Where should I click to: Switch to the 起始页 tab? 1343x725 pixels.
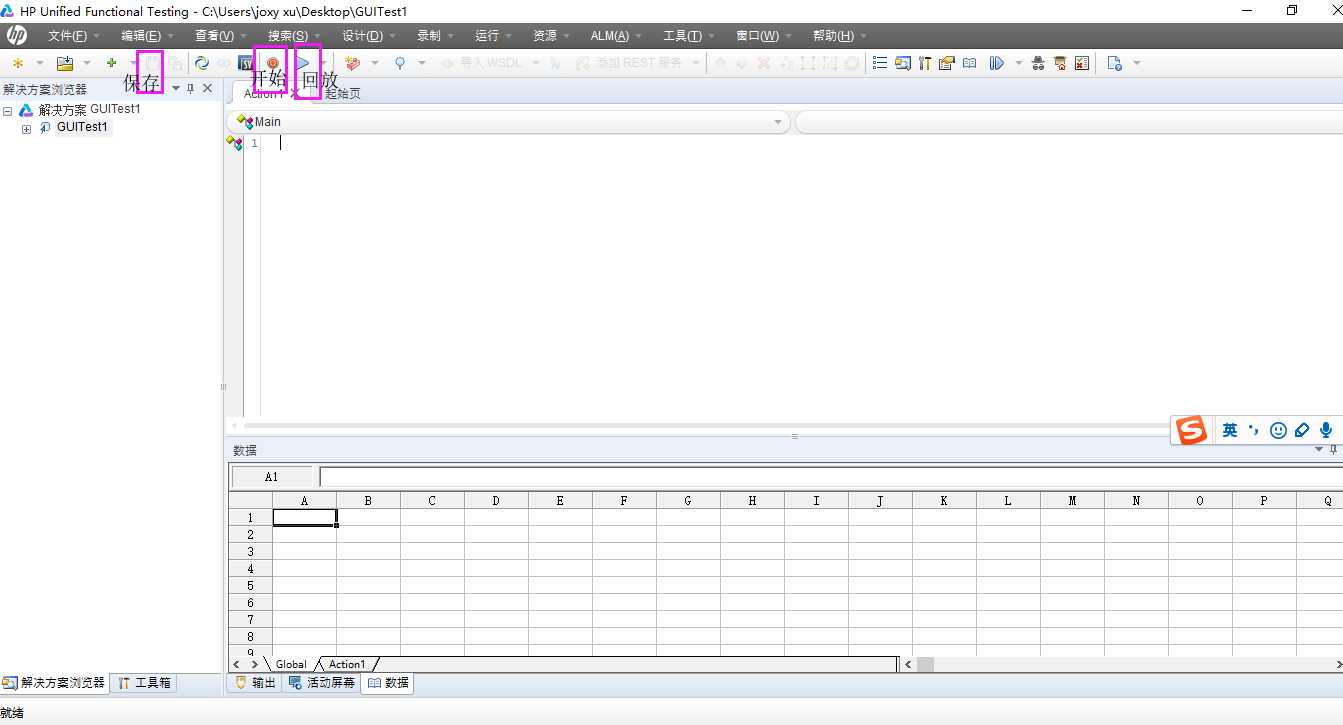[x=343, y=94]
